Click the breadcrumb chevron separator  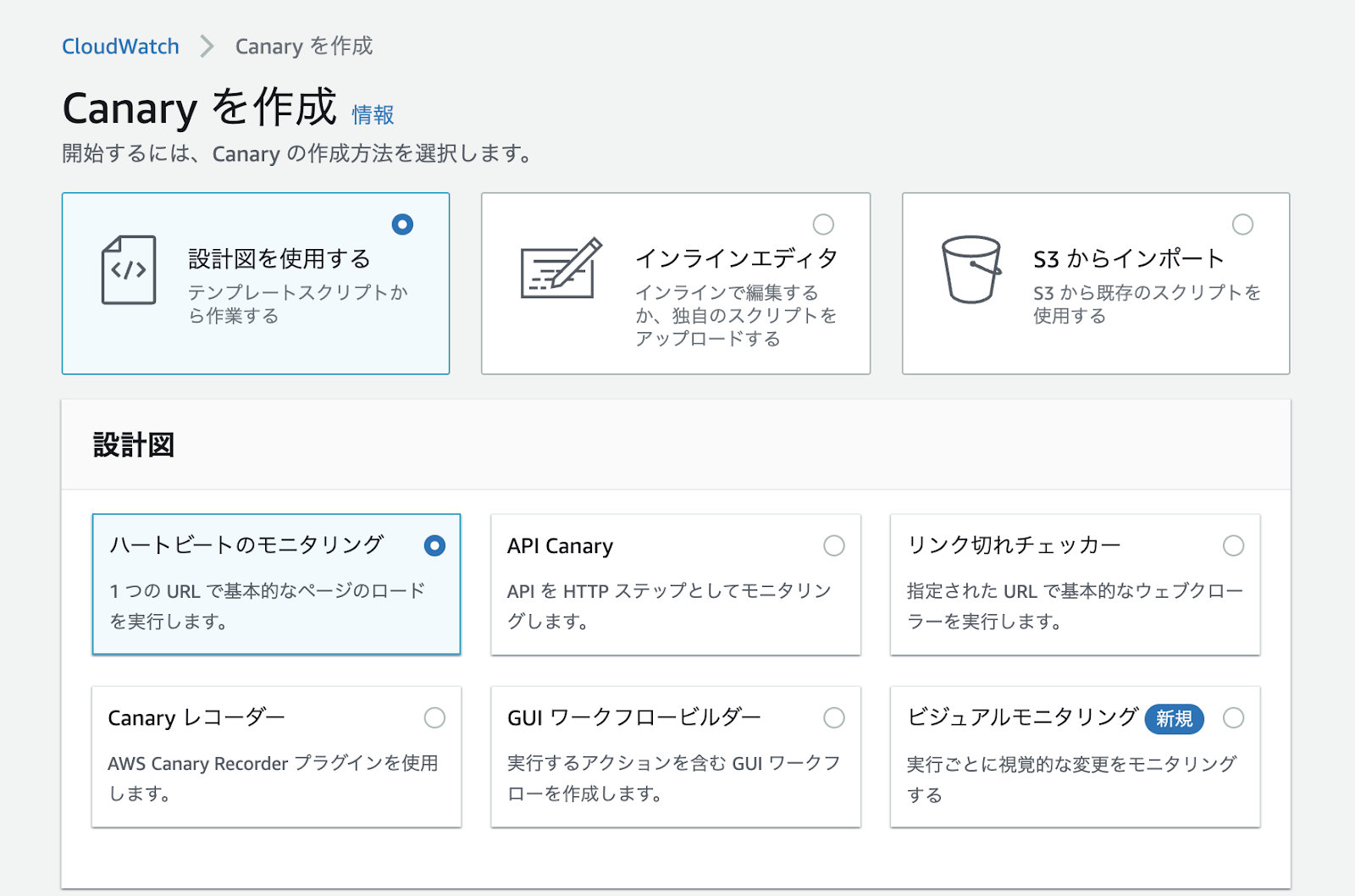pyautogui.click(x=207, y=46)
